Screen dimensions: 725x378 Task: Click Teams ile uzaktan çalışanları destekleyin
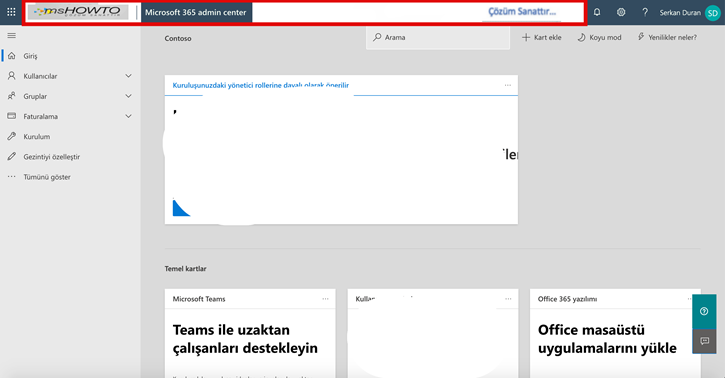click(245, 339)
